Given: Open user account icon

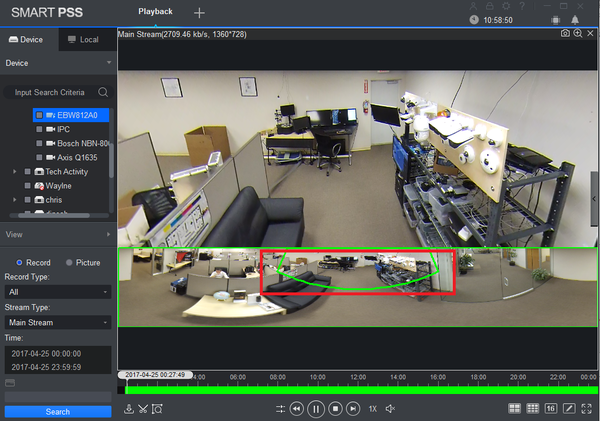Looking at the screenshot, I should (x=473, y=6).
